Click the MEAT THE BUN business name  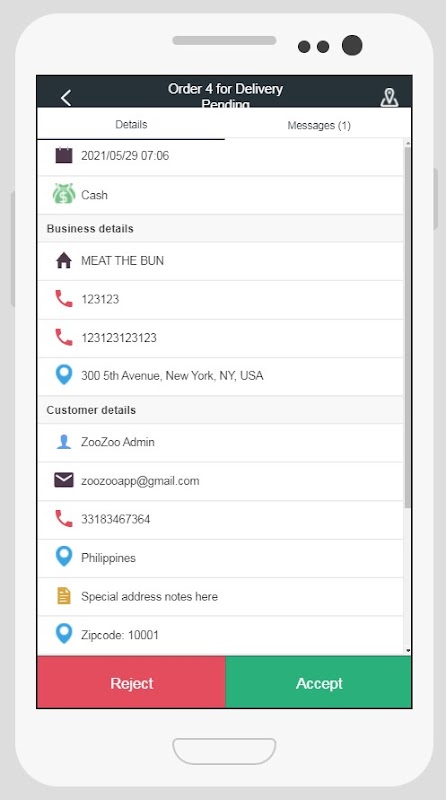[122, 261]
